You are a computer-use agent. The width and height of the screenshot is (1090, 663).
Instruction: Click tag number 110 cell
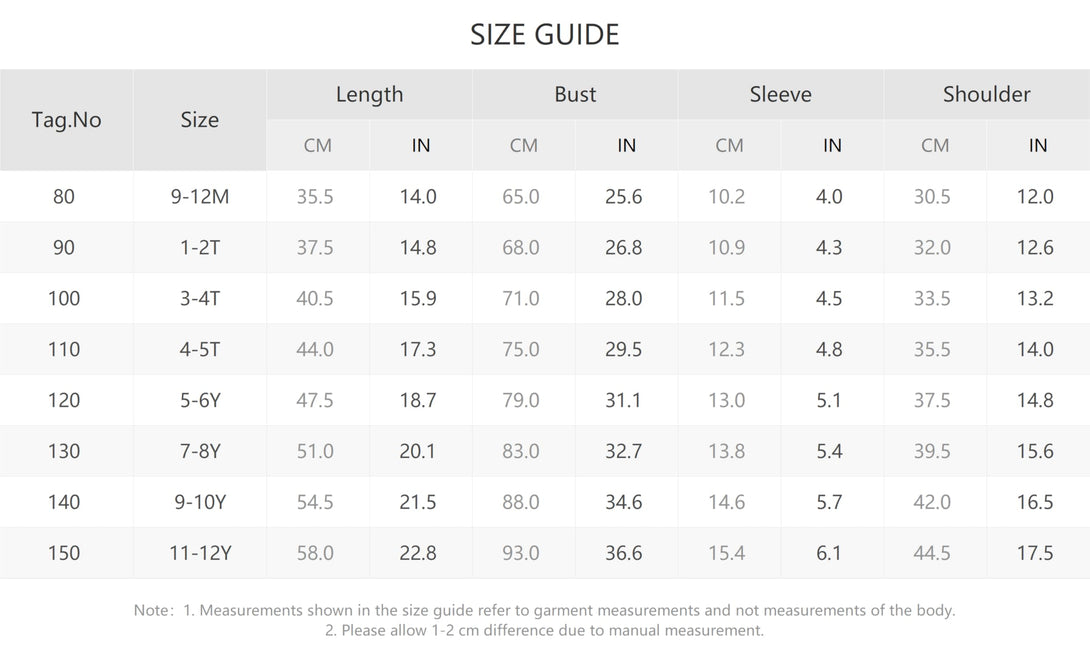[64, 350]
